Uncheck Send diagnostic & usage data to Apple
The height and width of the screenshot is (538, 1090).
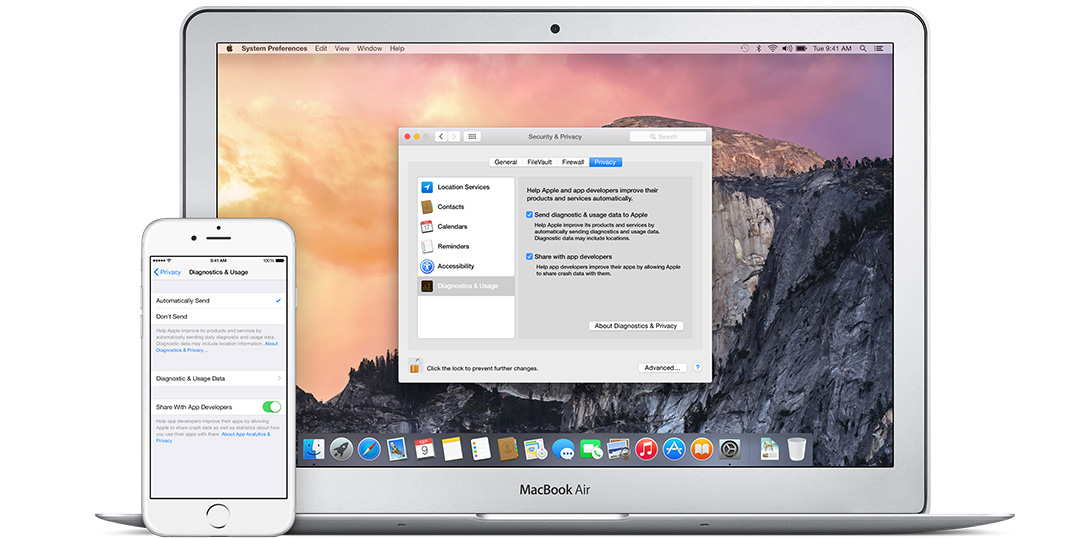click(x=530, y=215)
